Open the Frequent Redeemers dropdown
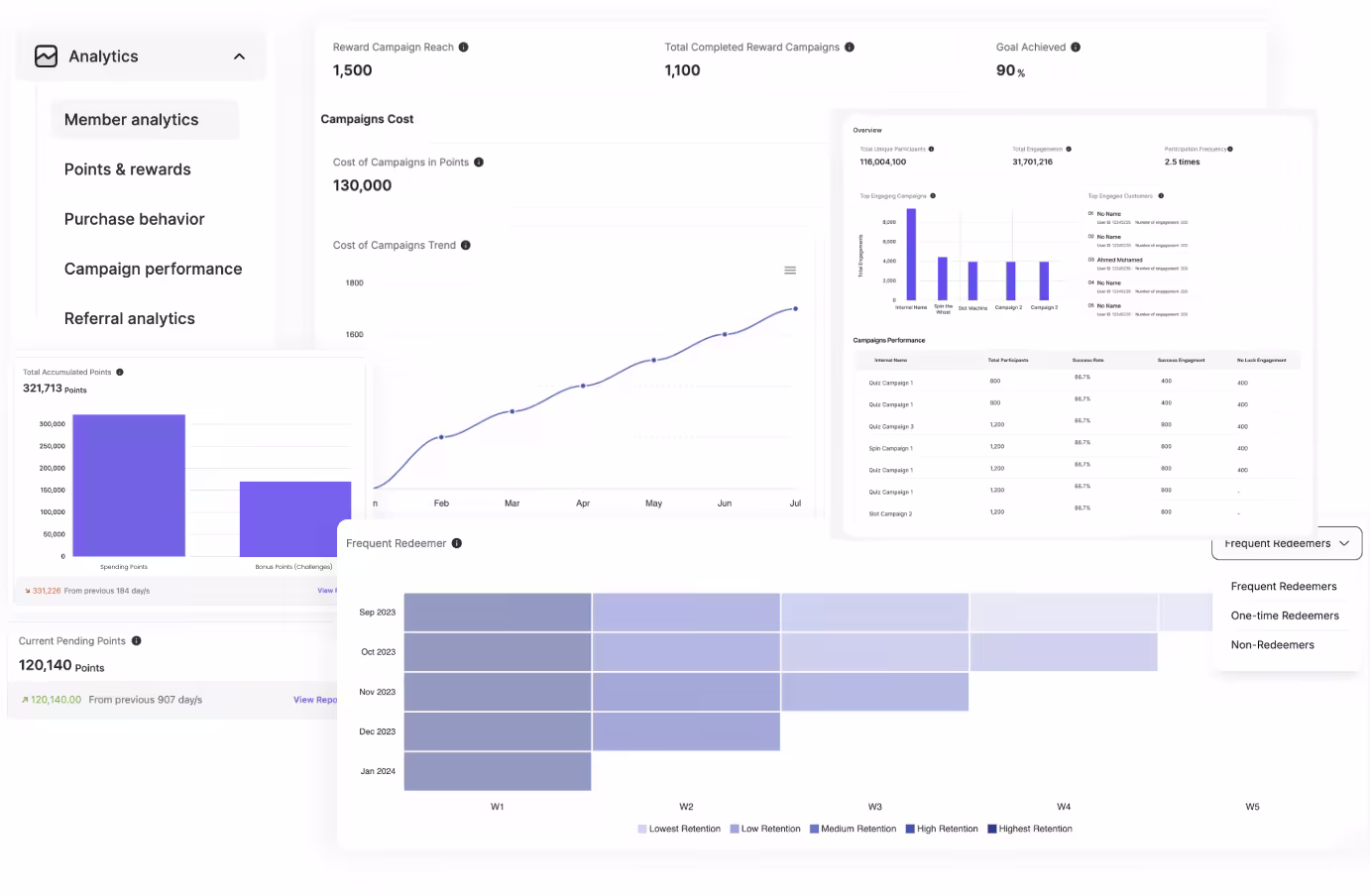The height and width of the screenshot is (896, 1370). (x=1287, y=543)
